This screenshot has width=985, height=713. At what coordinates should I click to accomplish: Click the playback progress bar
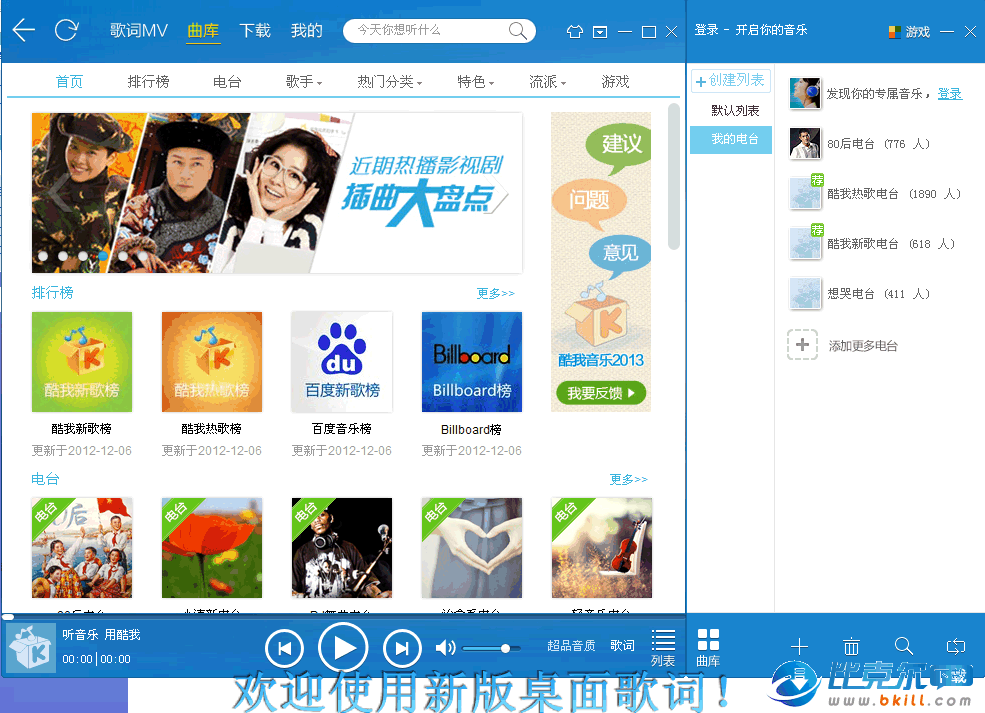tap(343, 617)
